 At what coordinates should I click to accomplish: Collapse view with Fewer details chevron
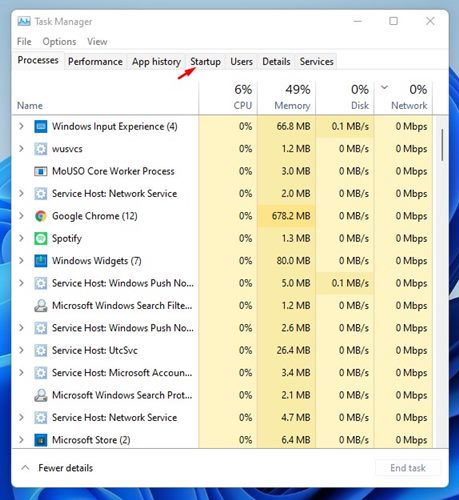tap(25, 468)
